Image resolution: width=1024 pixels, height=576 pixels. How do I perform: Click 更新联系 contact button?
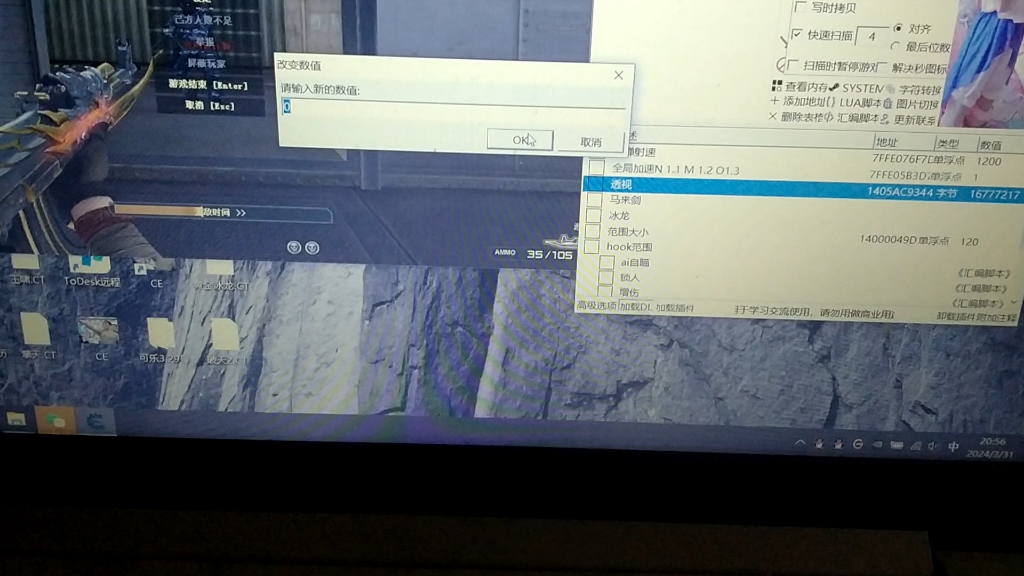(909, 120)
